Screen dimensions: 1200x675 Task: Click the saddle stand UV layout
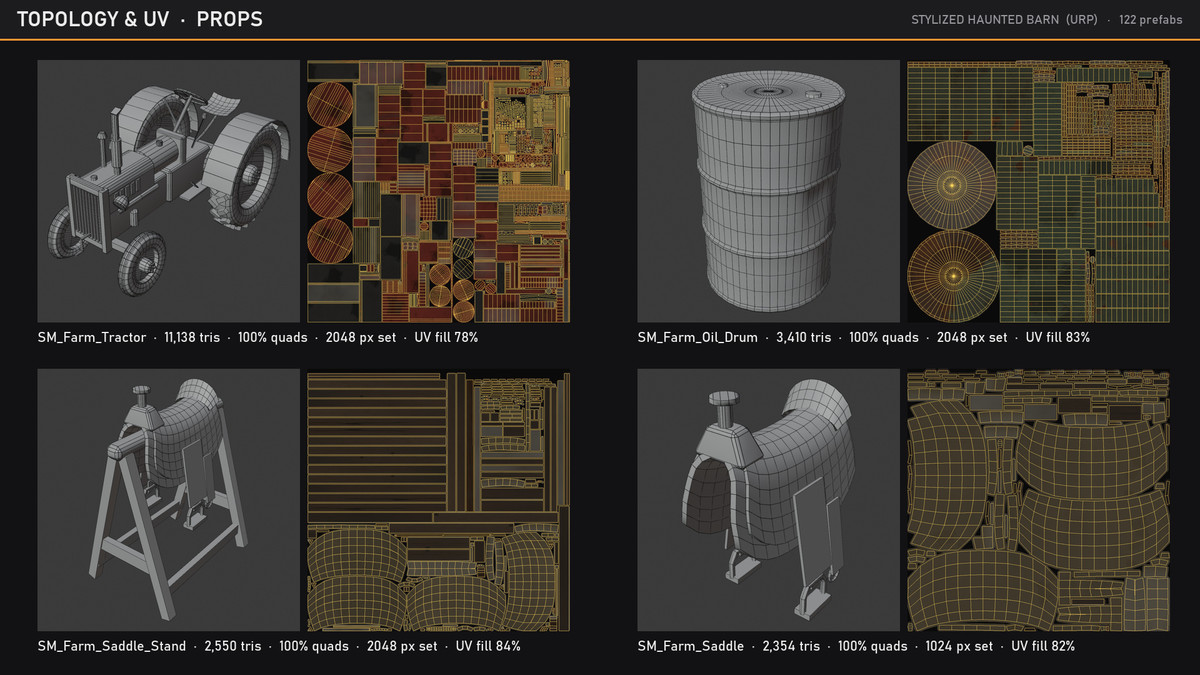(x=438, y=500)
